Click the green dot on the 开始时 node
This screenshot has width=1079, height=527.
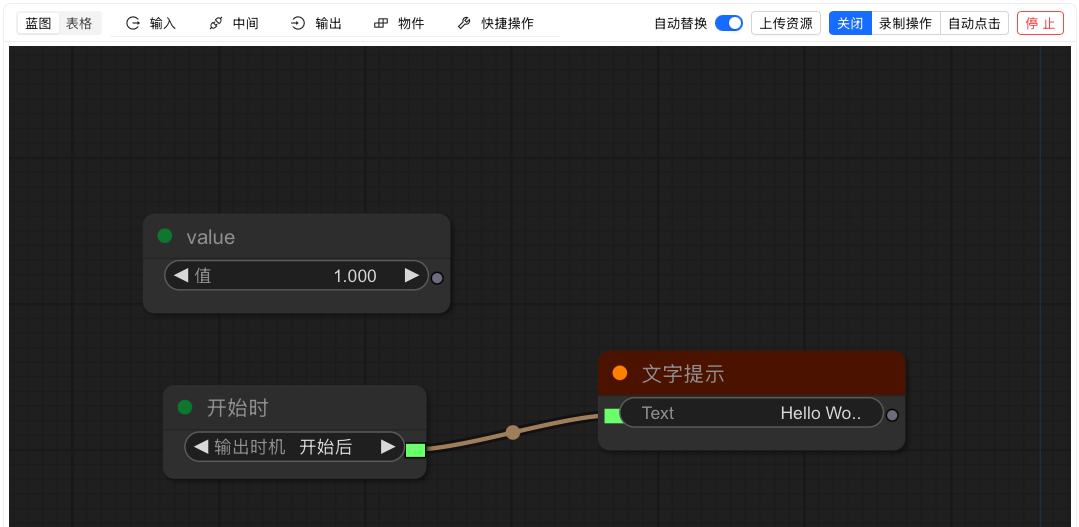point(185,407)
